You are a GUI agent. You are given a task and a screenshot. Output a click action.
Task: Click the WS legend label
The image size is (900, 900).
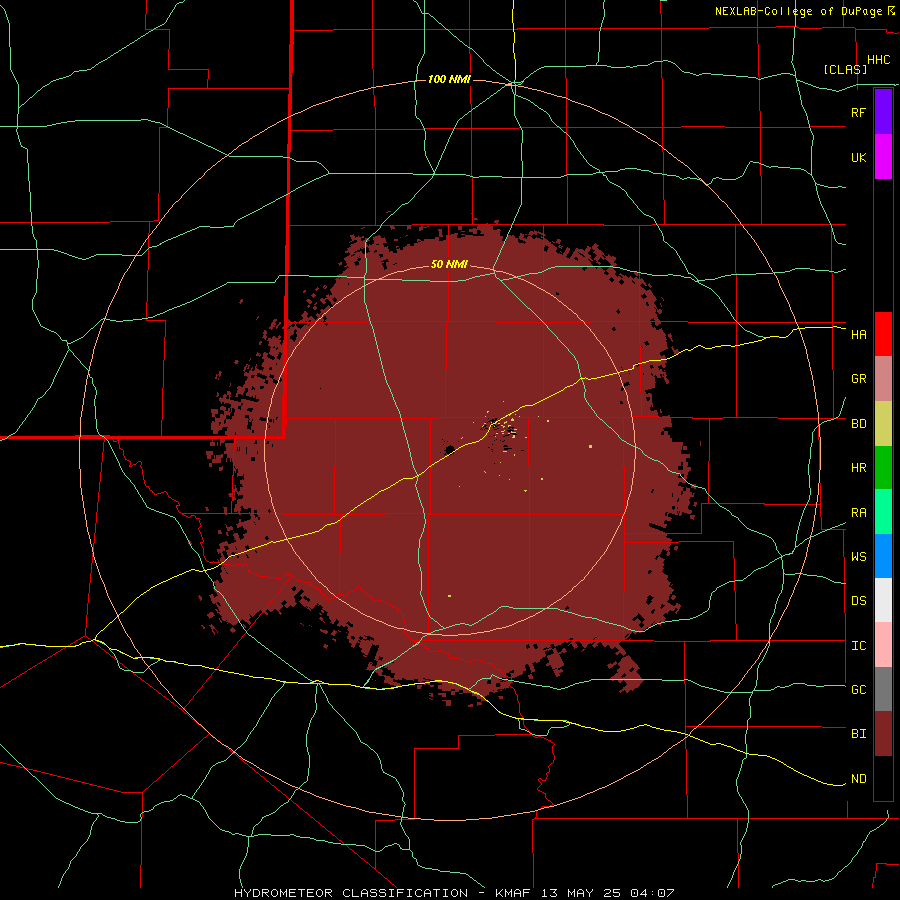click(858, 557)
